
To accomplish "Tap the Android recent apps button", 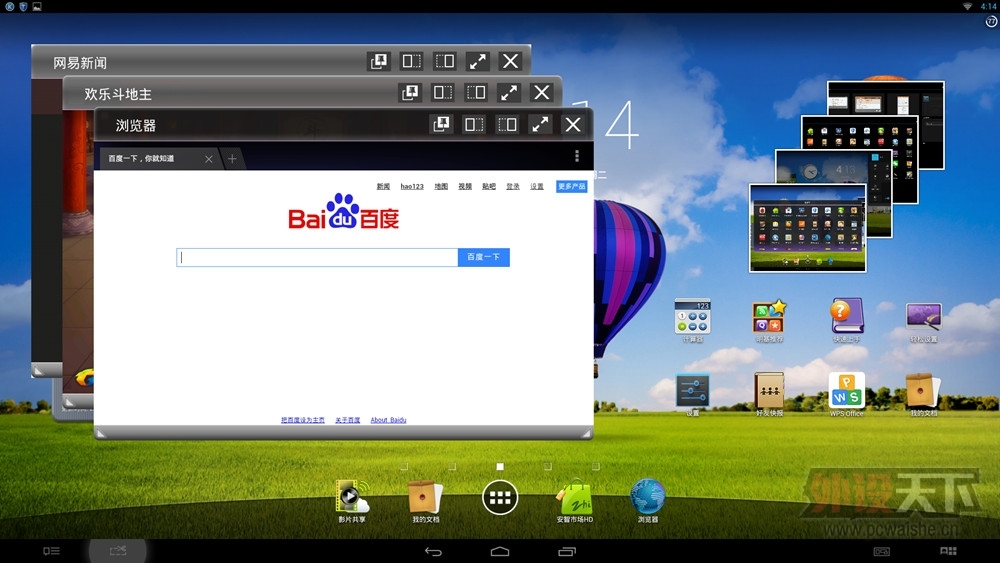I will tap(567, 552).
